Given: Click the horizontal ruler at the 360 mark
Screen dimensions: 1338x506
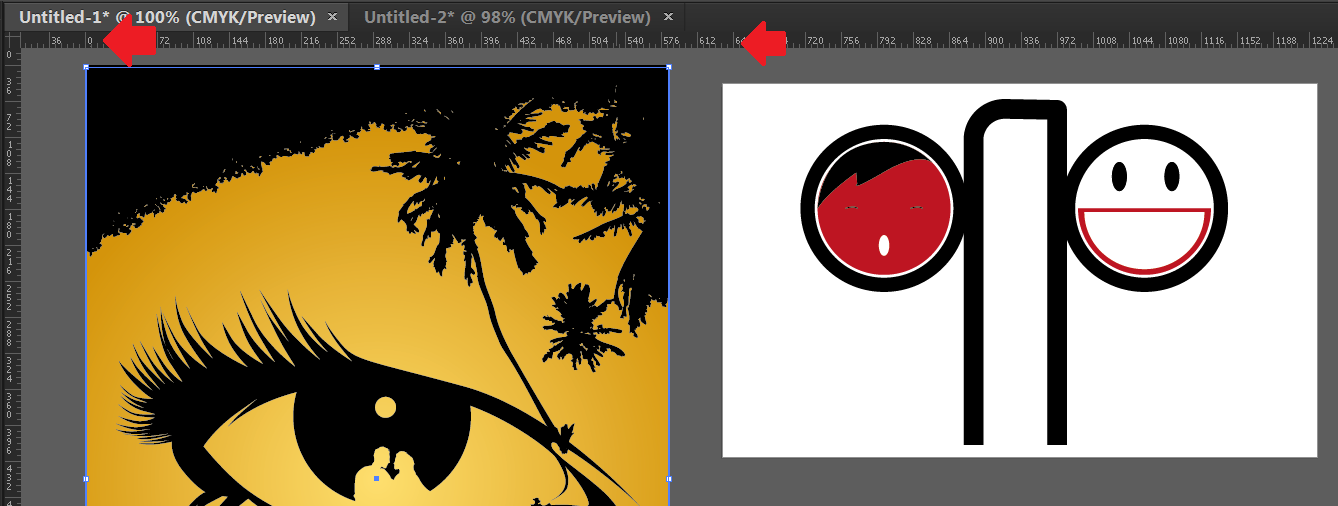Looking at the screenshot, I should pos(455,40).
